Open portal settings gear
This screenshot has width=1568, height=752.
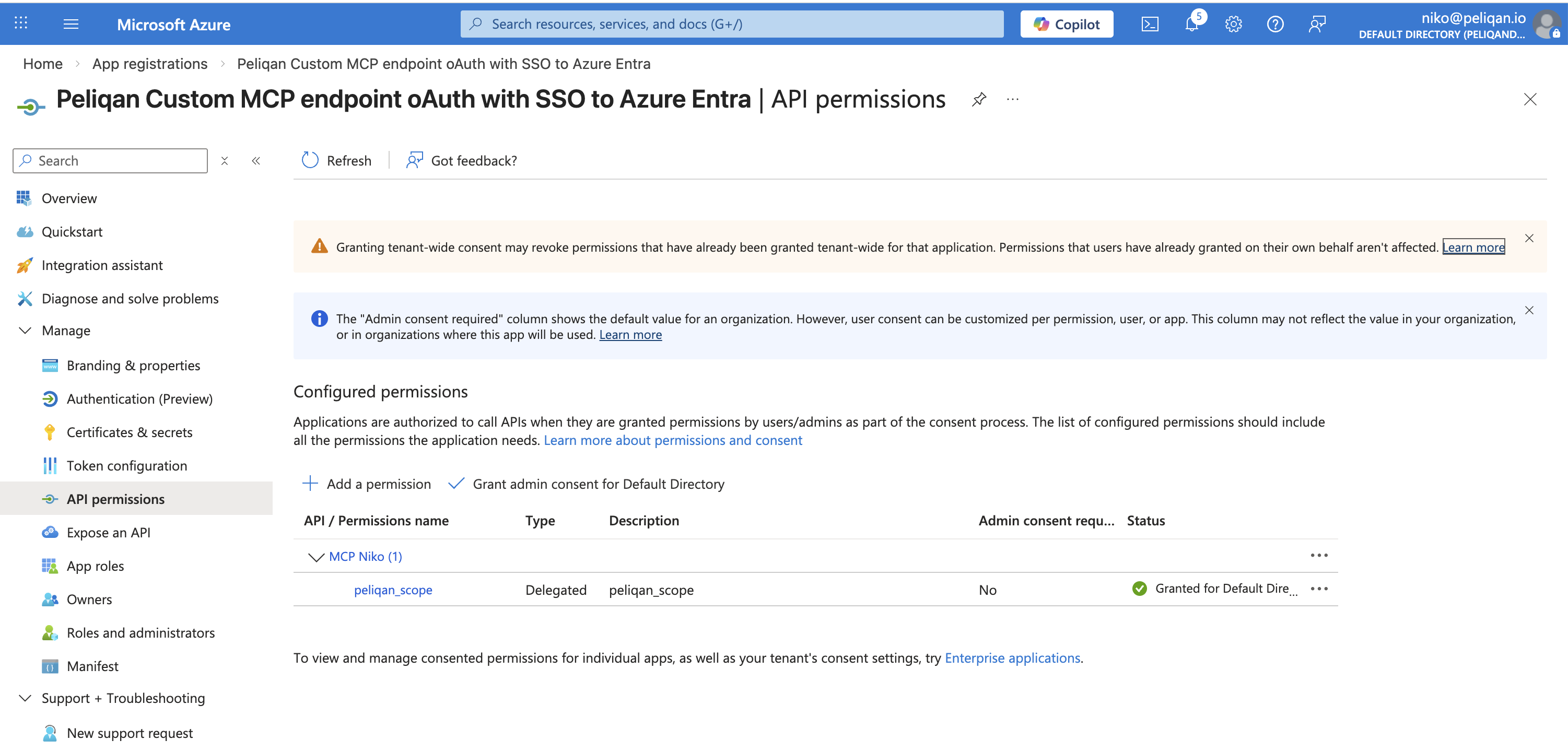pyautogui.click(x=1233, y=25)
